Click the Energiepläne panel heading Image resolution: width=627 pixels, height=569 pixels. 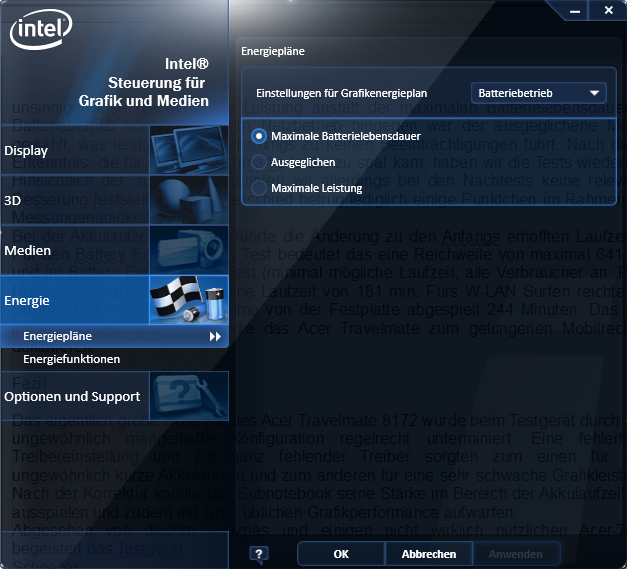(273, 51)
